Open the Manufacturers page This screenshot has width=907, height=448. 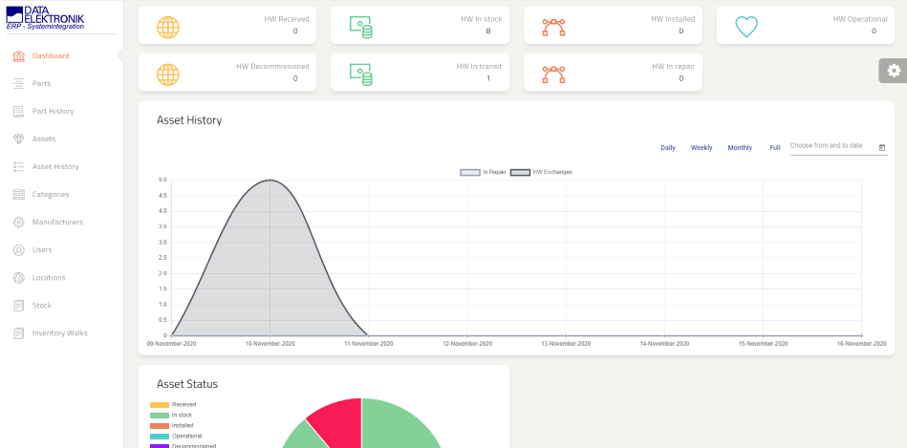pyautogui.click(x=58, y=222)
